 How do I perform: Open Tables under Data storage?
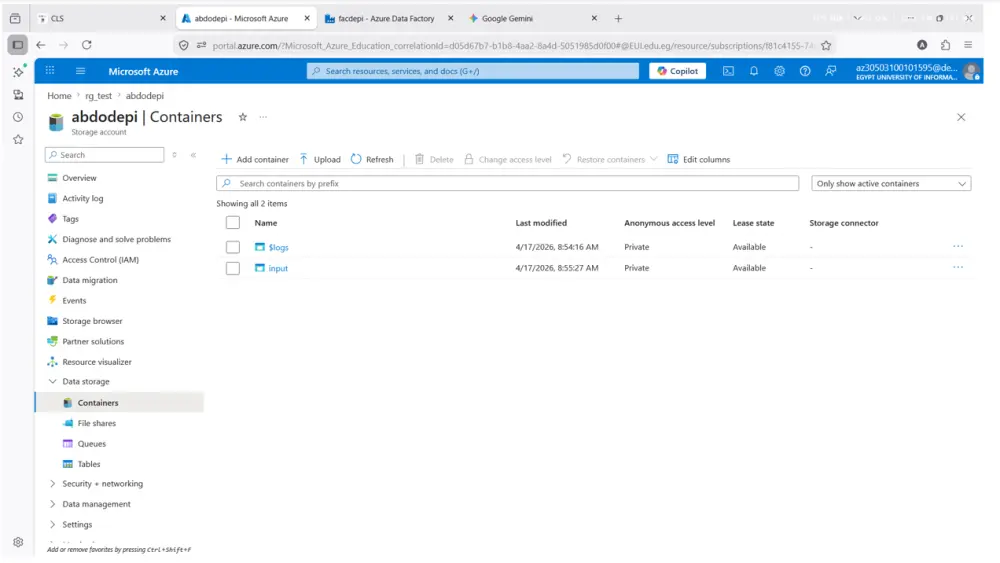[89, 464]
